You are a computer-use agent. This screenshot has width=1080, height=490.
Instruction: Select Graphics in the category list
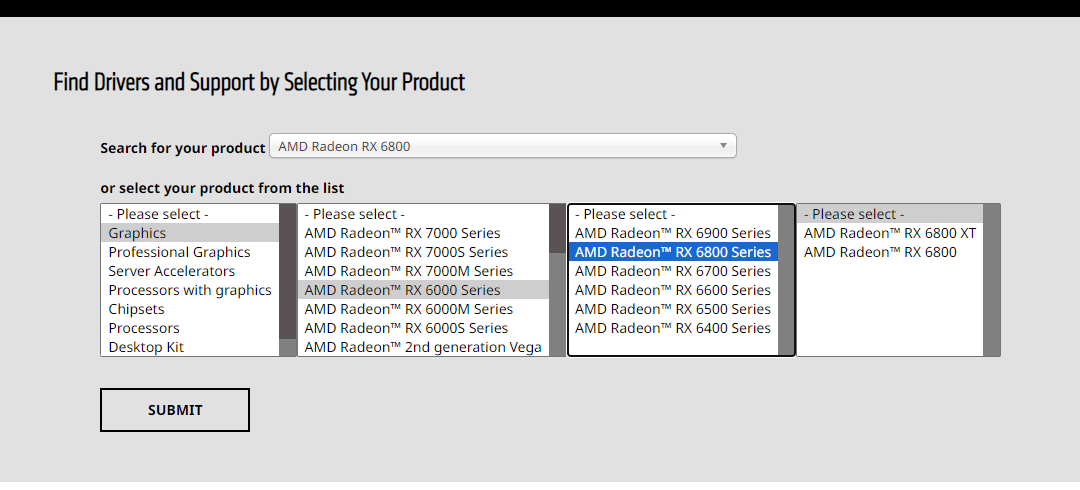138,233
